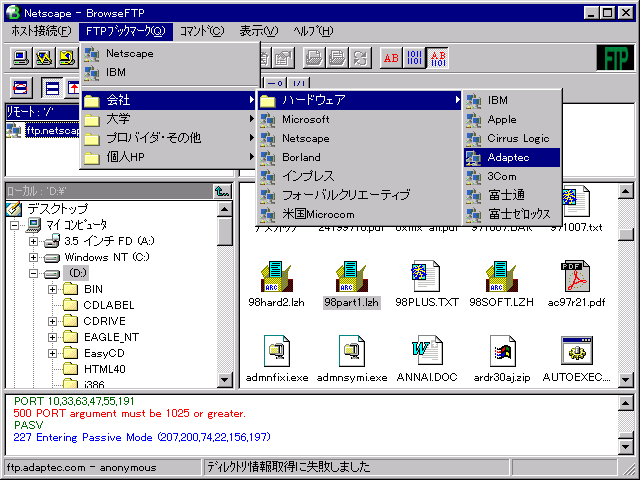Select the ardr30aj.zip file icon
Screen dimensions: 640x480
(x=502, y=358)
